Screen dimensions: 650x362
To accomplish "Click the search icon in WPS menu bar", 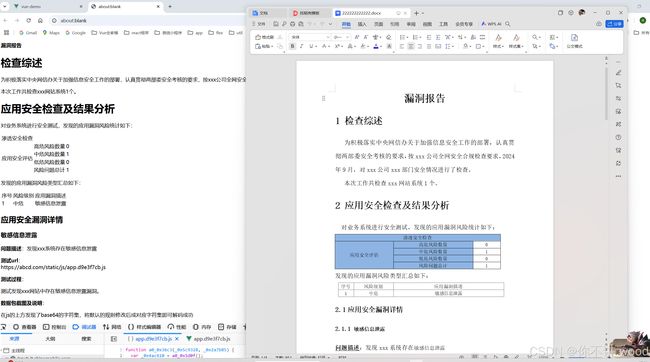I will tap(508, 24).
